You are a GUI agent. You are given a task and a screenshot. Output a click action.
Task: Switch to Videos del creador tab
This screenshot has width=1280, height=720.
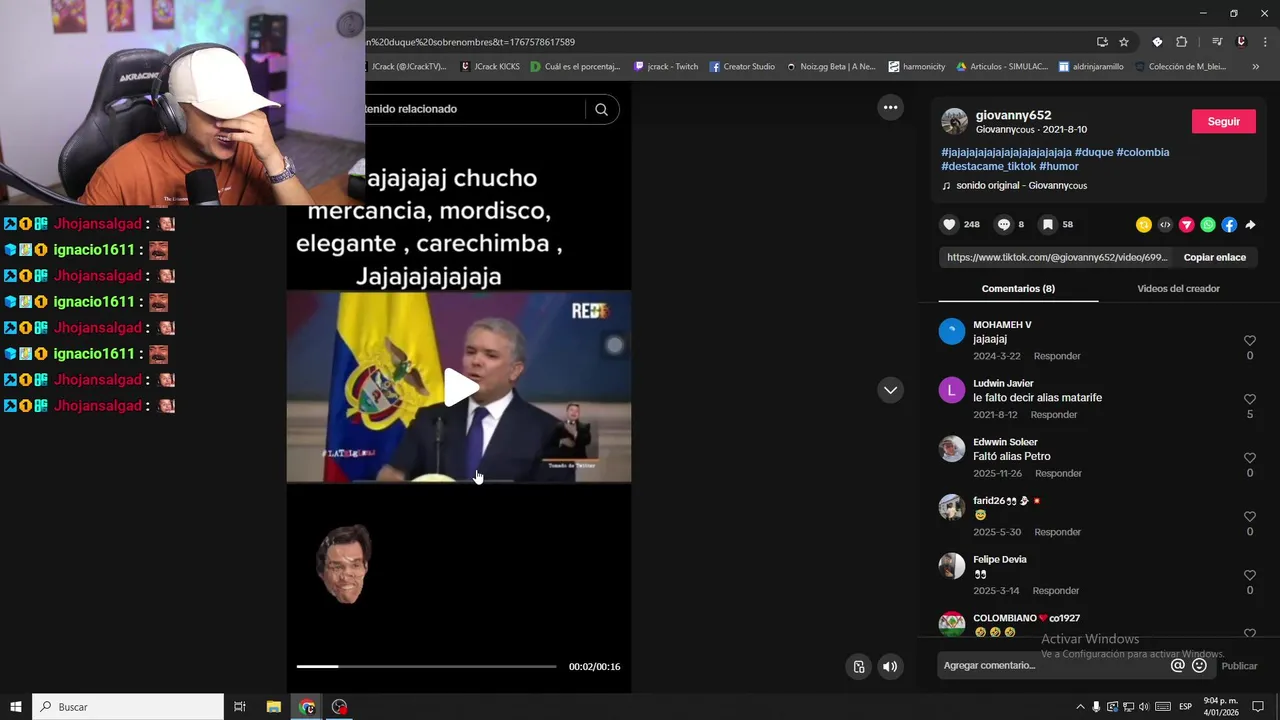pyautogui.click(x=1178, y=289)
